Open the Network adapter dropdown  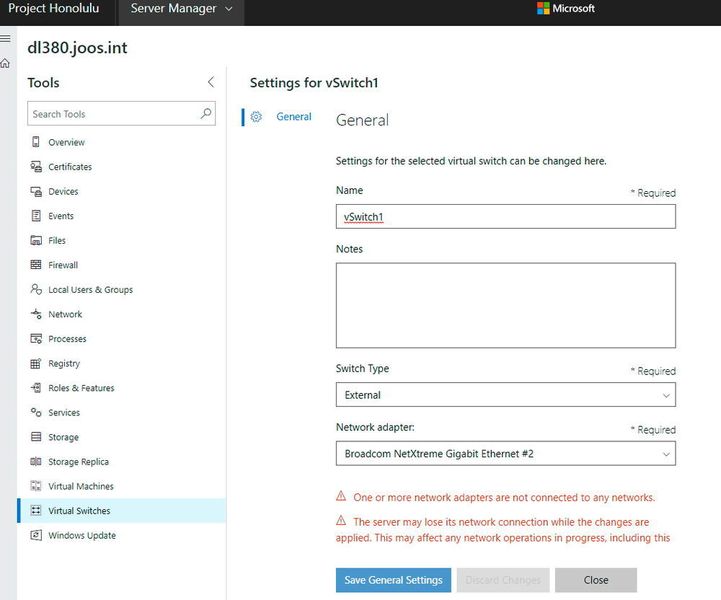pos(505,454)
